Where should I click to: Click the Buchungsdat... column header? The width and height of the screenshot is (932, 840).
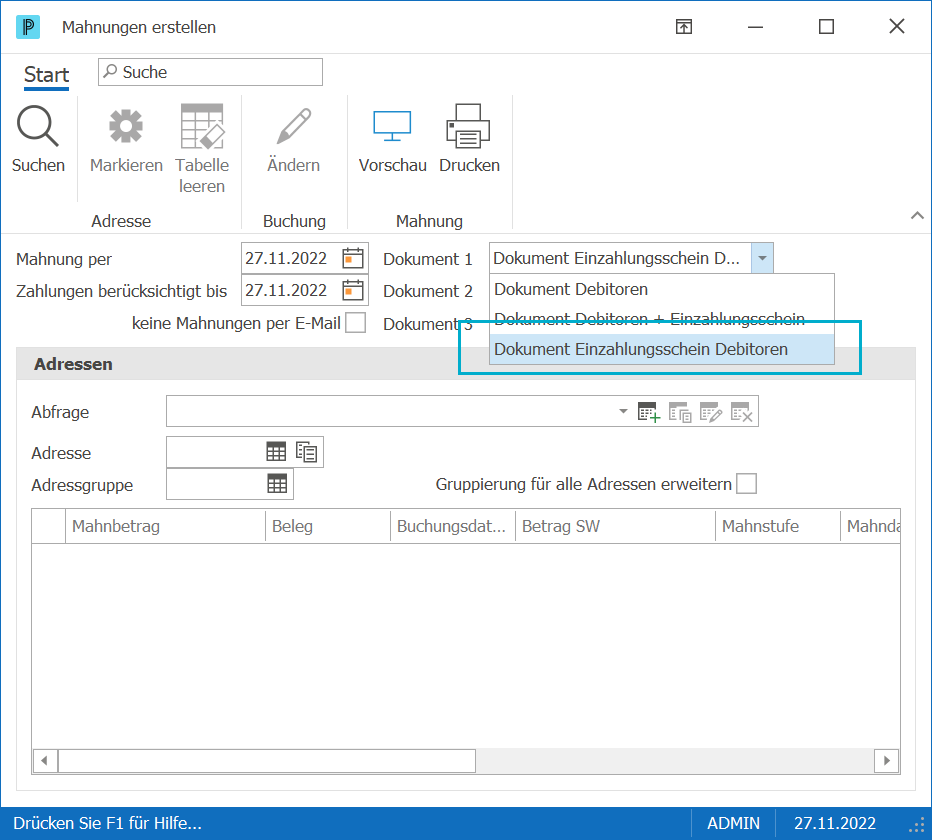click(452, 526)
